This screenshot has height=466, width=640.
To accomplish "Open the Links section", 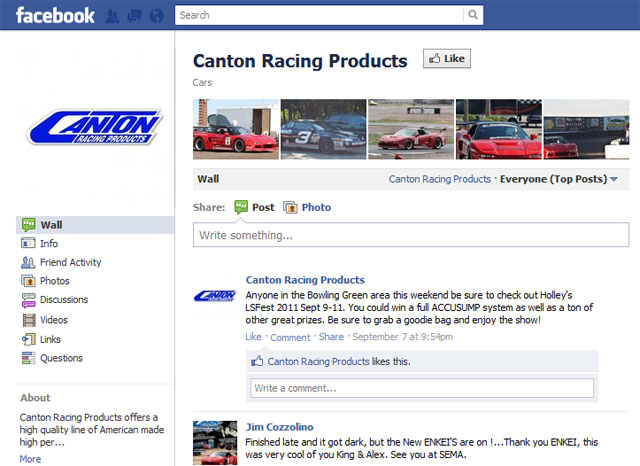I will pyautogui.click(x=50, y=340).
